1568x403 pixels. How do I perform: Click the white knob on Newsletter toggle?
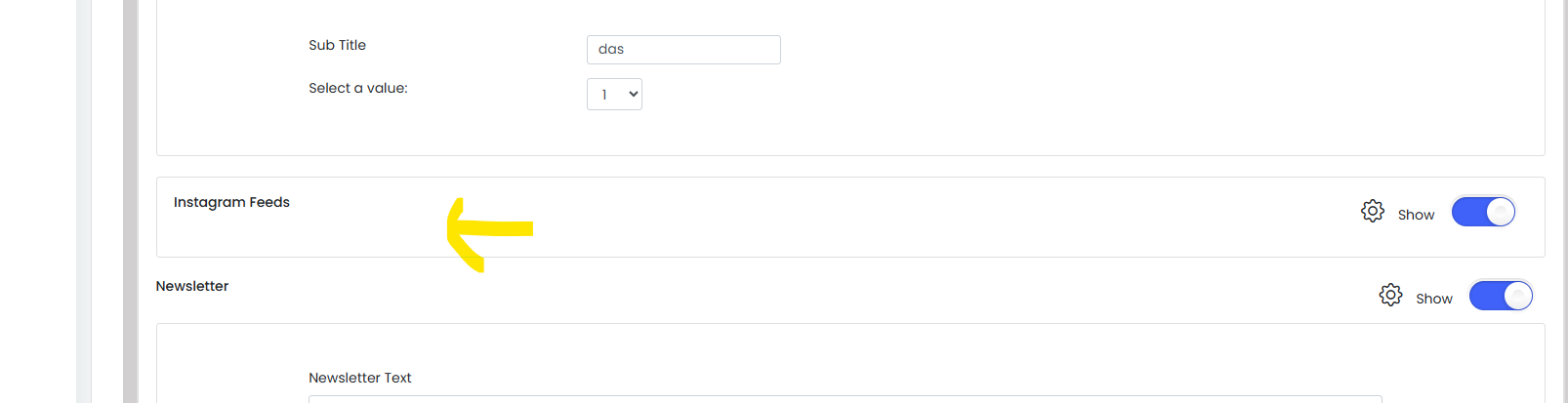point(1517,296)
